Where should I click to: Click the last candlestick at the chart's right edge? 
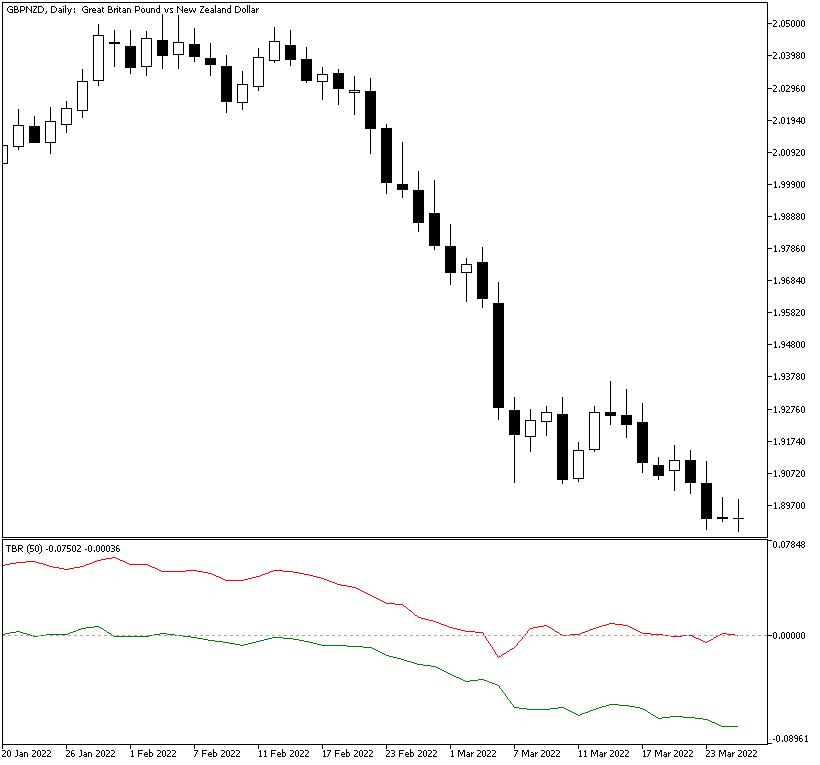coord(739,518)
